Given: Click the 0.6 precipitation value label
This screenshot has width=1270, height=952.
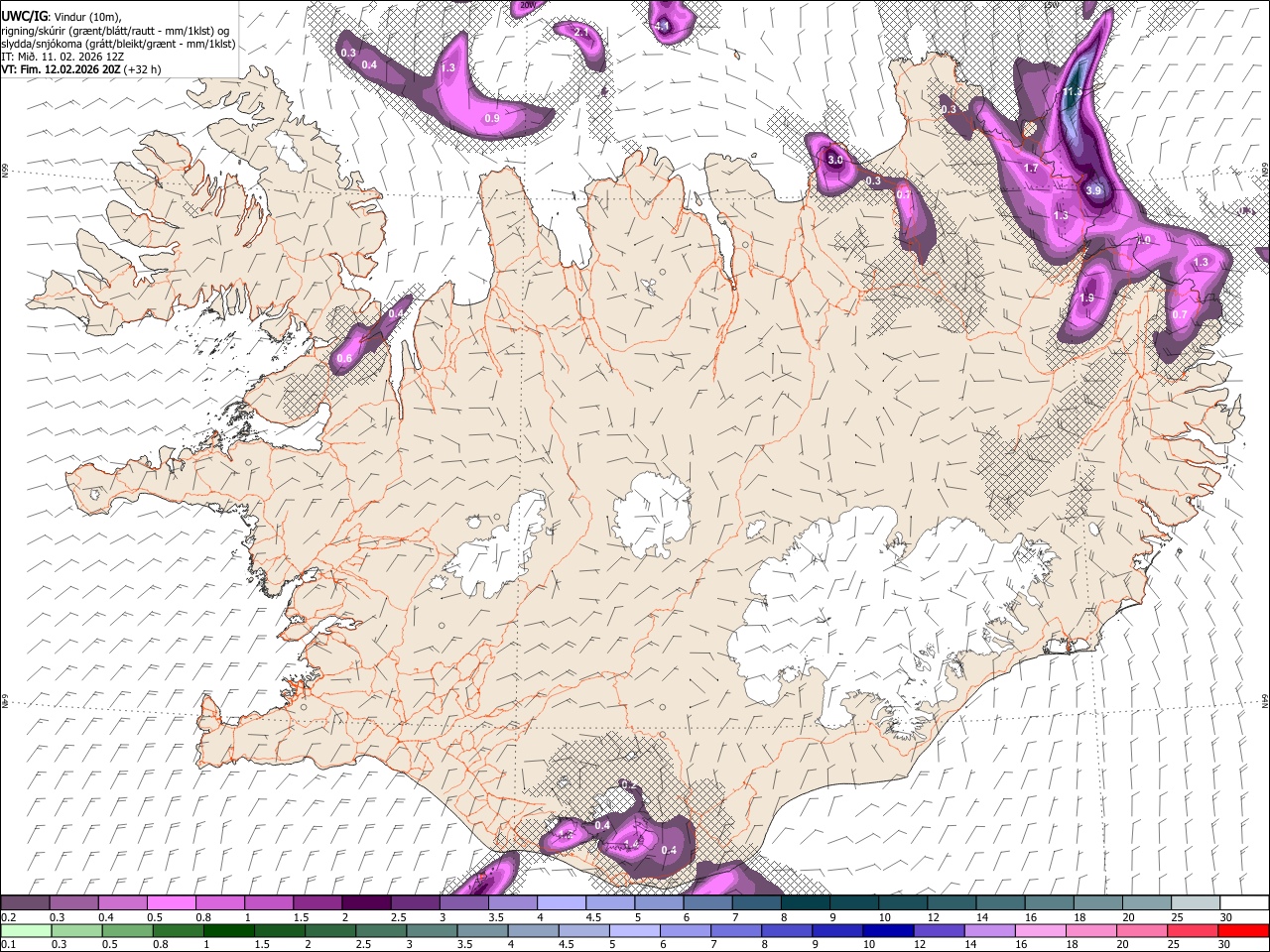Looking at the screenshot, I should (345, 358).
